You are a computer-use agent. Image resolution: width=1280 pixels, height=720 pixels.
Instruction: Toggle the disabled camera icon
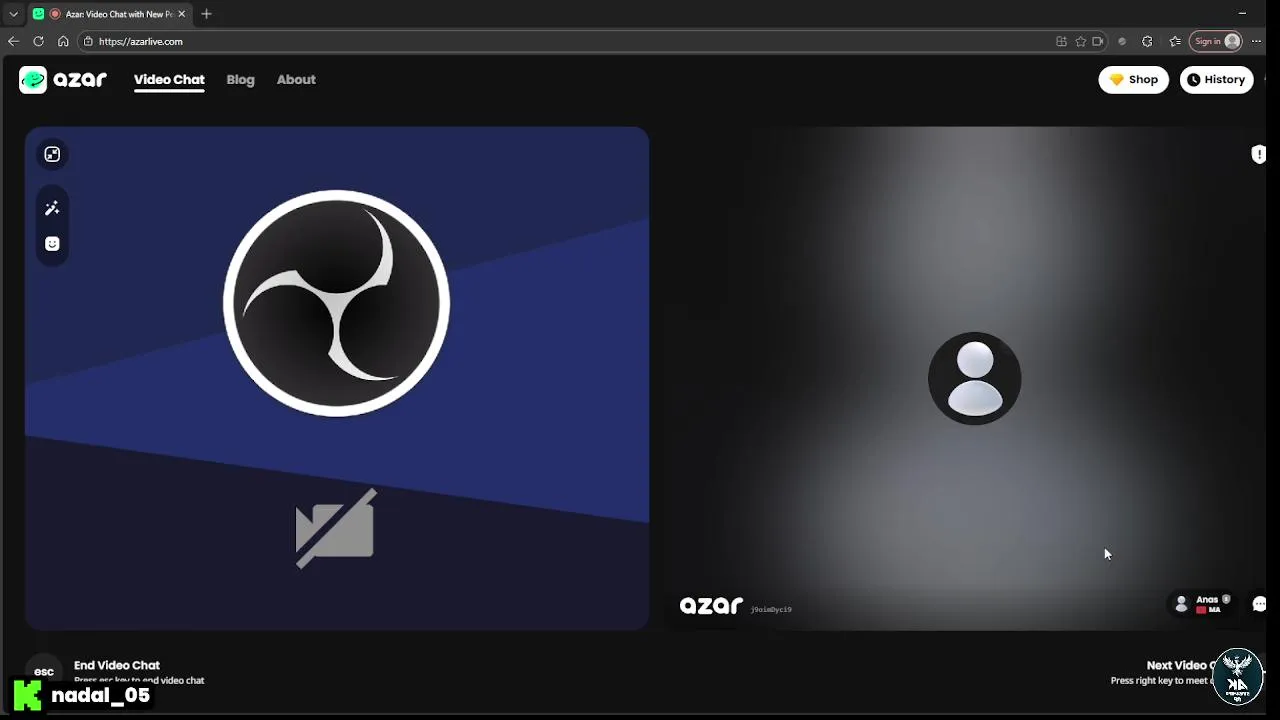(336, 528)
